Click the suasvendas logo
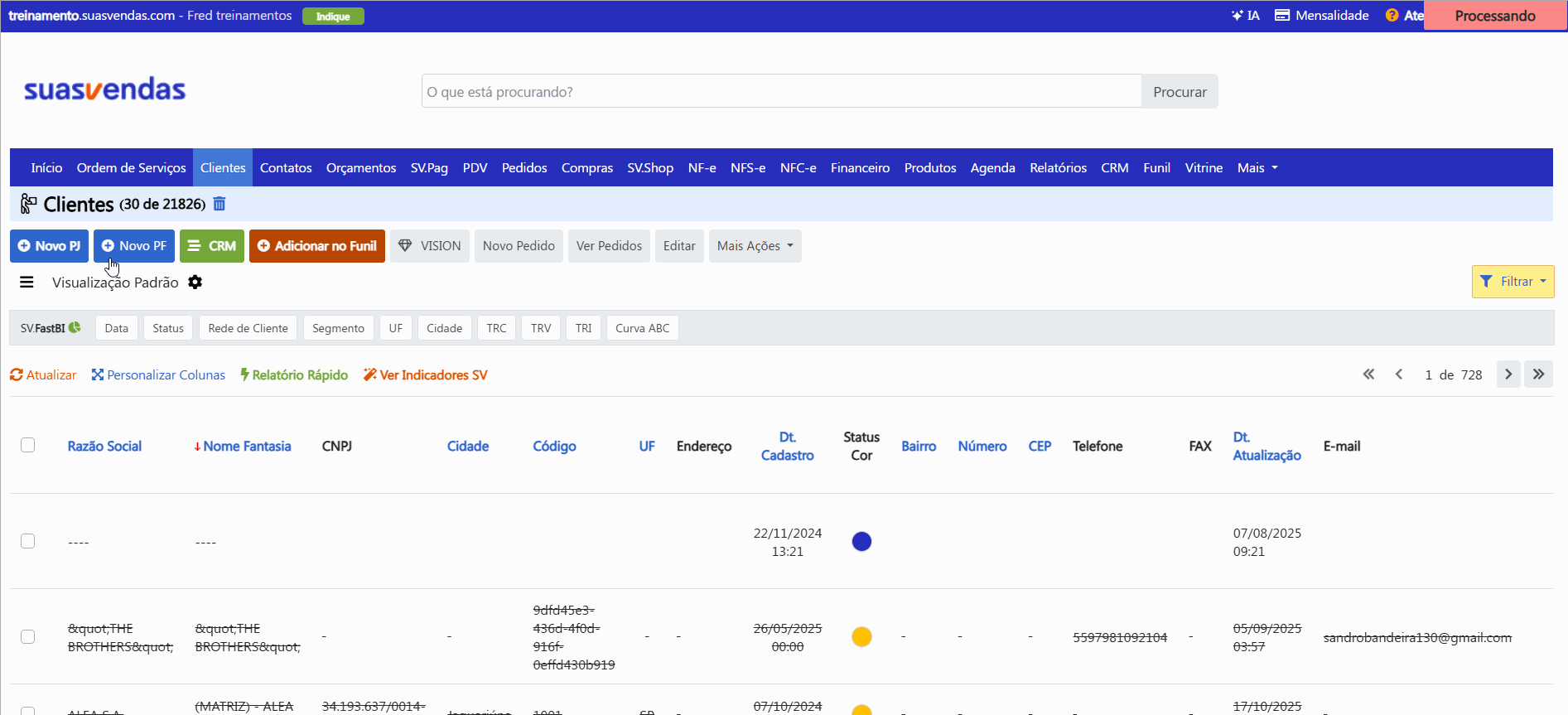This screenshot has height=715, width=1568. click(104, 89)
